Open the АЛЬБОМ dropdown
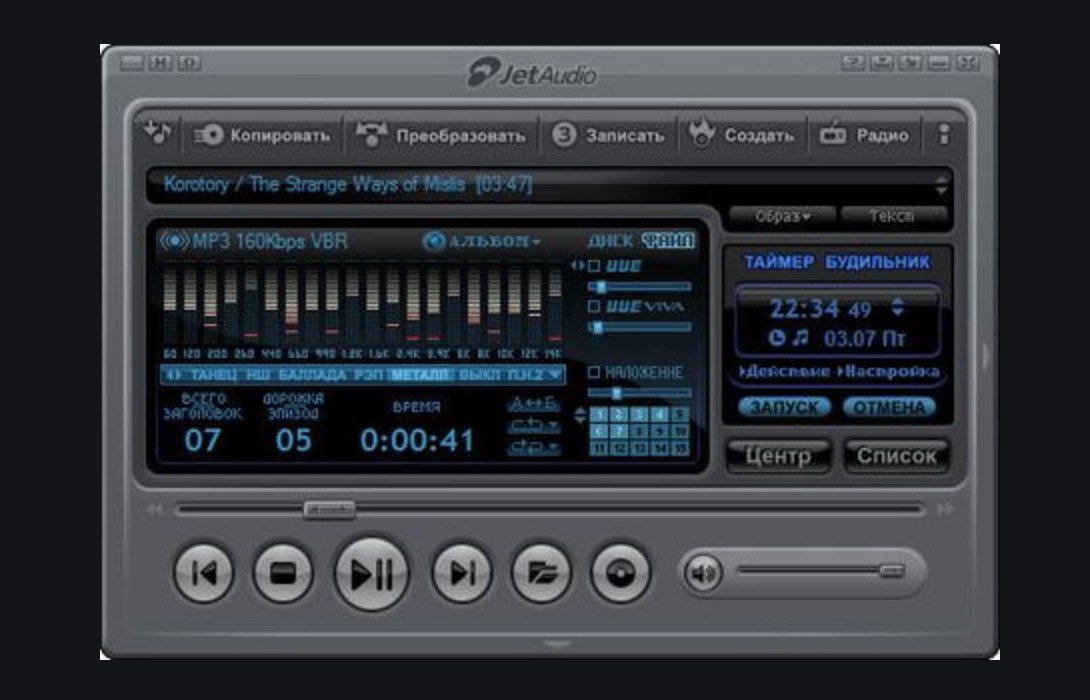Image resolution: width=1090 pixels, height=700 pixels. [481, 241]
